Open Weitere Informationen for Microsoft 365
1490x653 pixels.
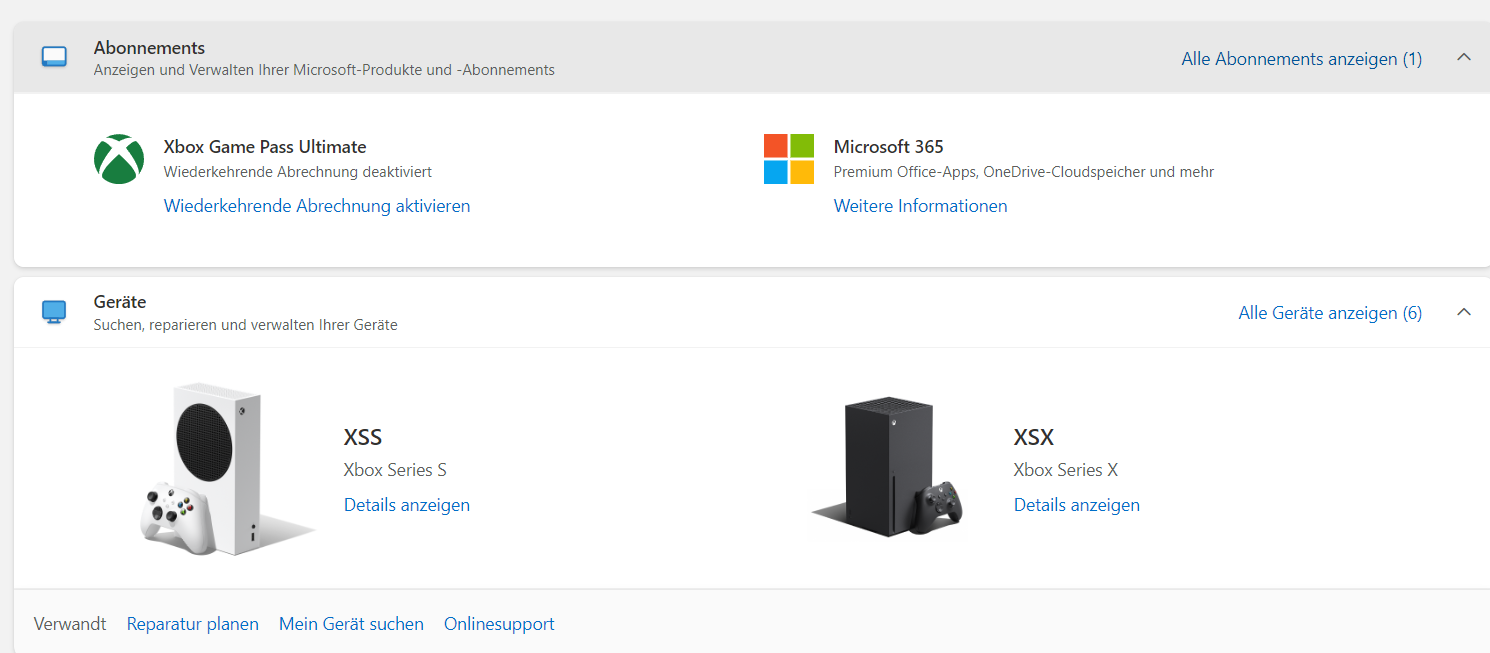tap(921, 206)
